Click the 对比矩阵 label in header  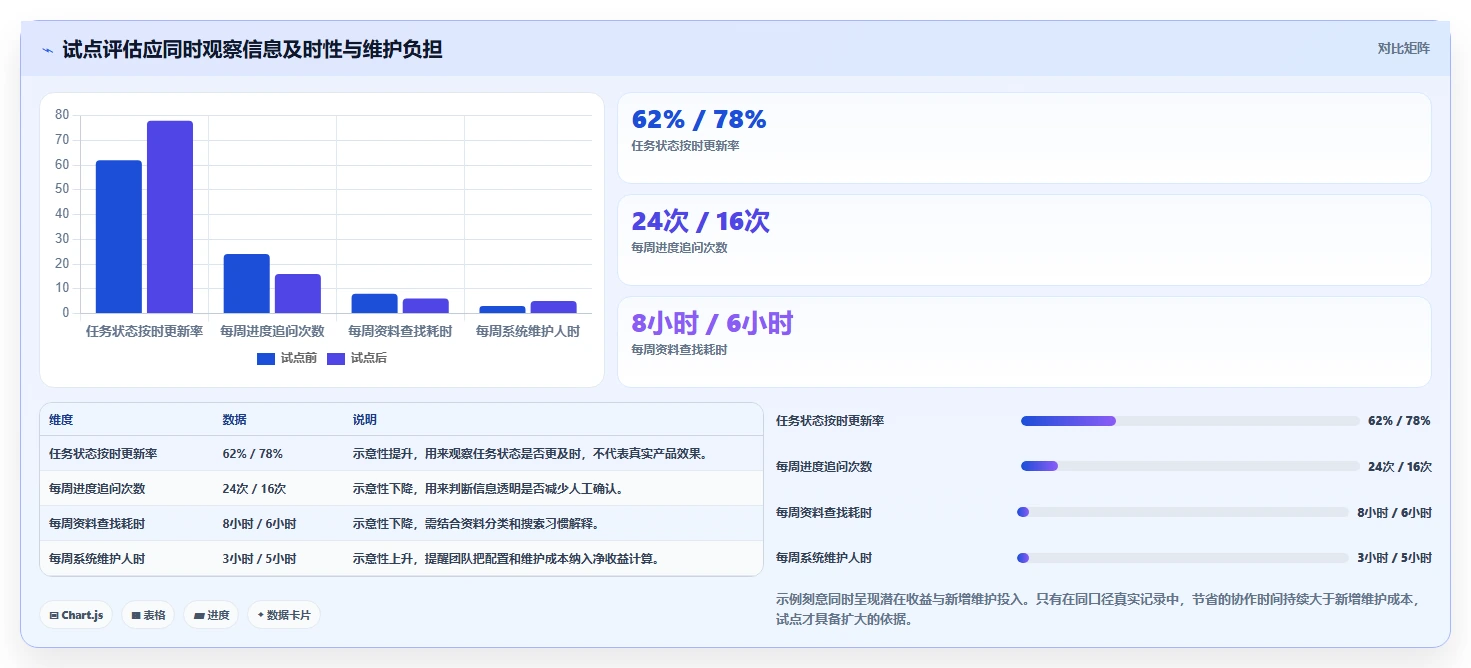pyautogui.click(x=1404, y=48)
